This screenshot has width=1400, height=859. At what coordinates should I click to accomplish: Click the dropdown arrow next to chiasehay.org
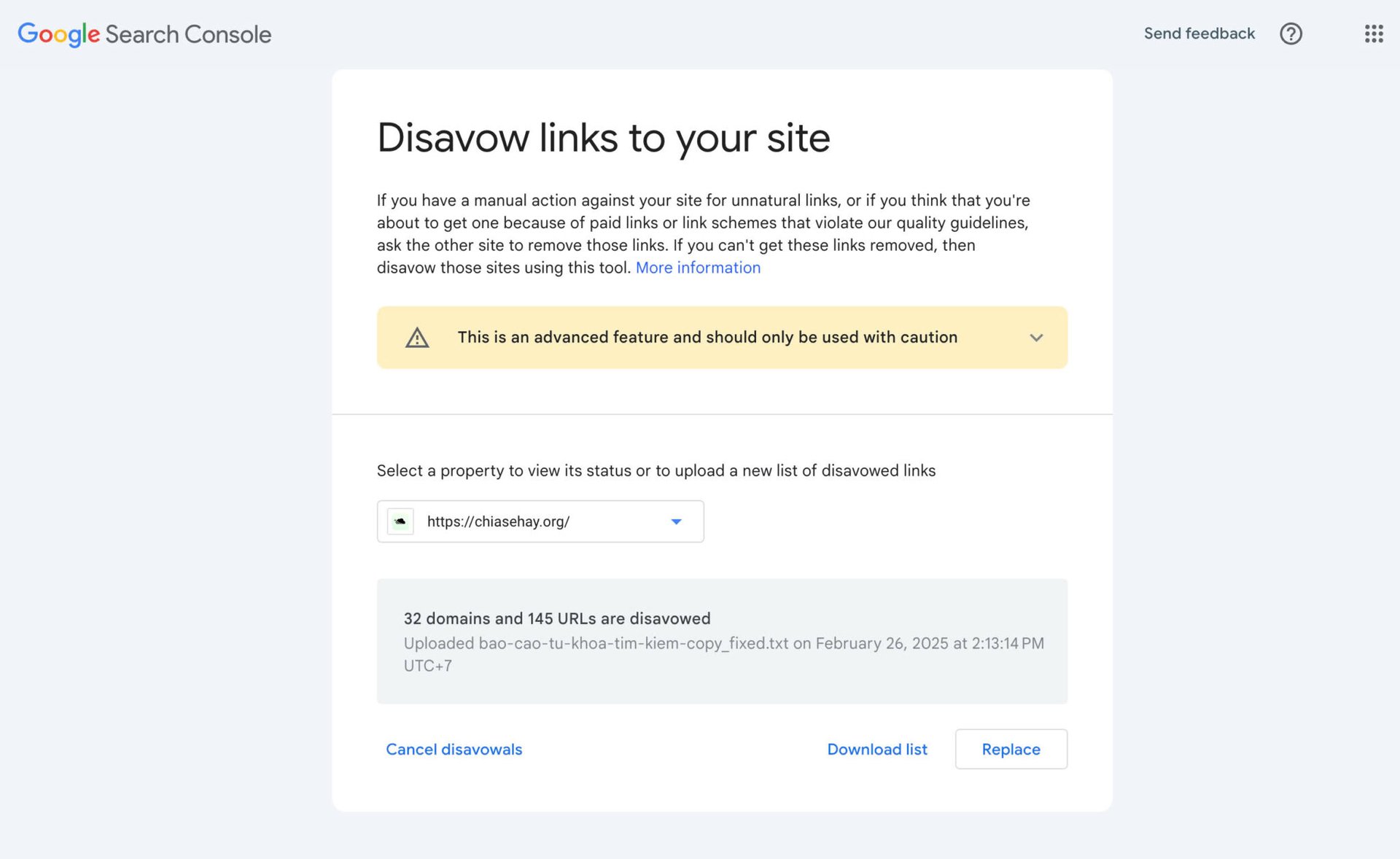point(676,521)
